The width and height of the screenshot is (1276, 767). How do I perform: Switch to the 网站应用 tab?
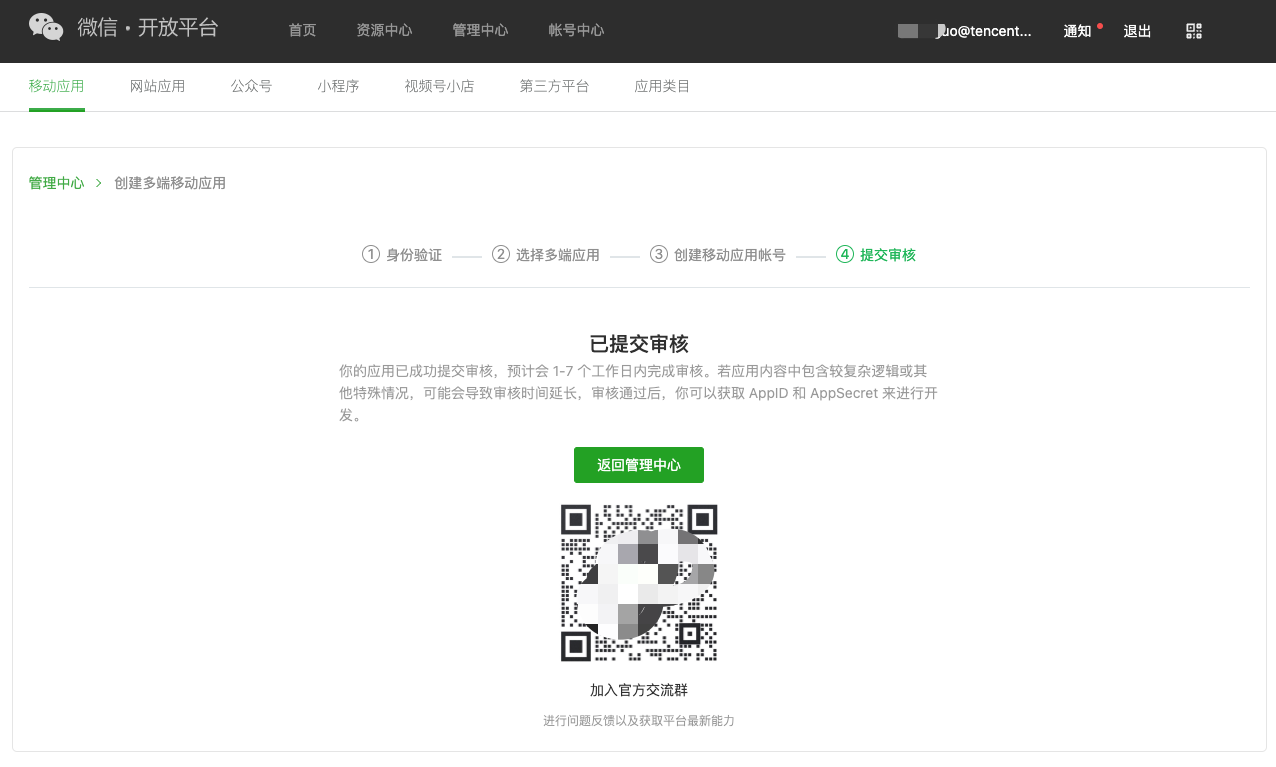158,86
